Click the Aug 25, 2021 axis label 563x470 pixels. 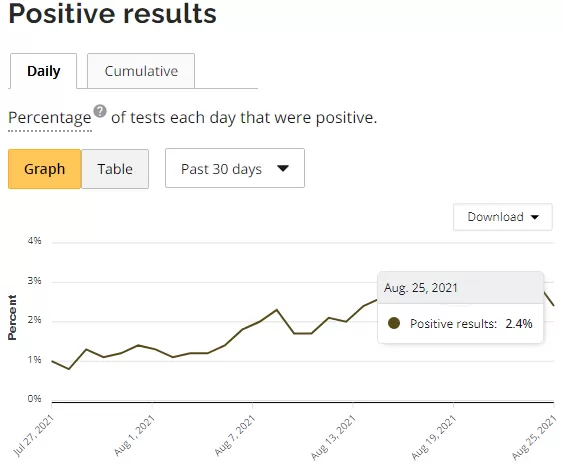click(x=534, y=437)
